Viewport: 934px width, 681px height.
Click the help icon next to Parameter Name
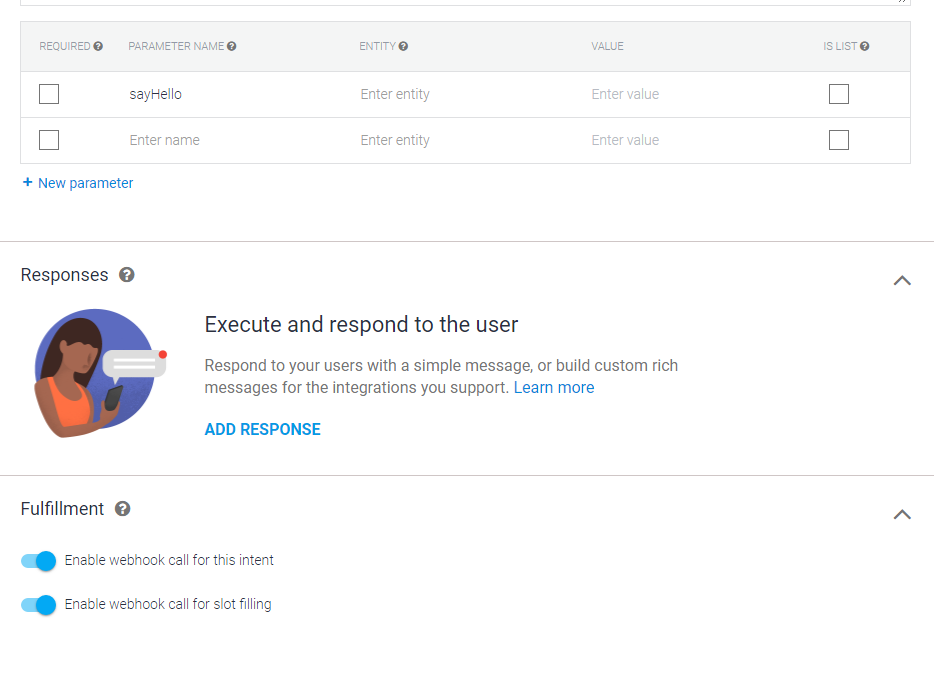coord(232,47)
